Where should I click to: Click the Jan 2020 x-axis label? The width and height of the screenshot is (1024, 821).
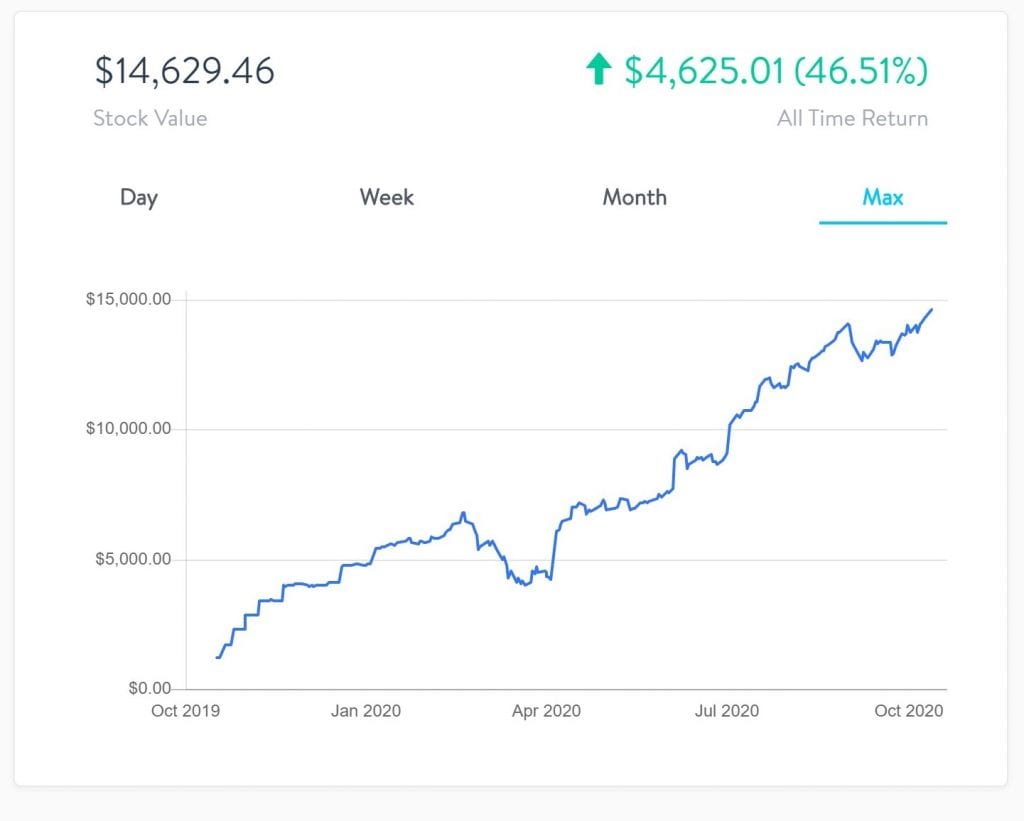(x=366, y=711)
